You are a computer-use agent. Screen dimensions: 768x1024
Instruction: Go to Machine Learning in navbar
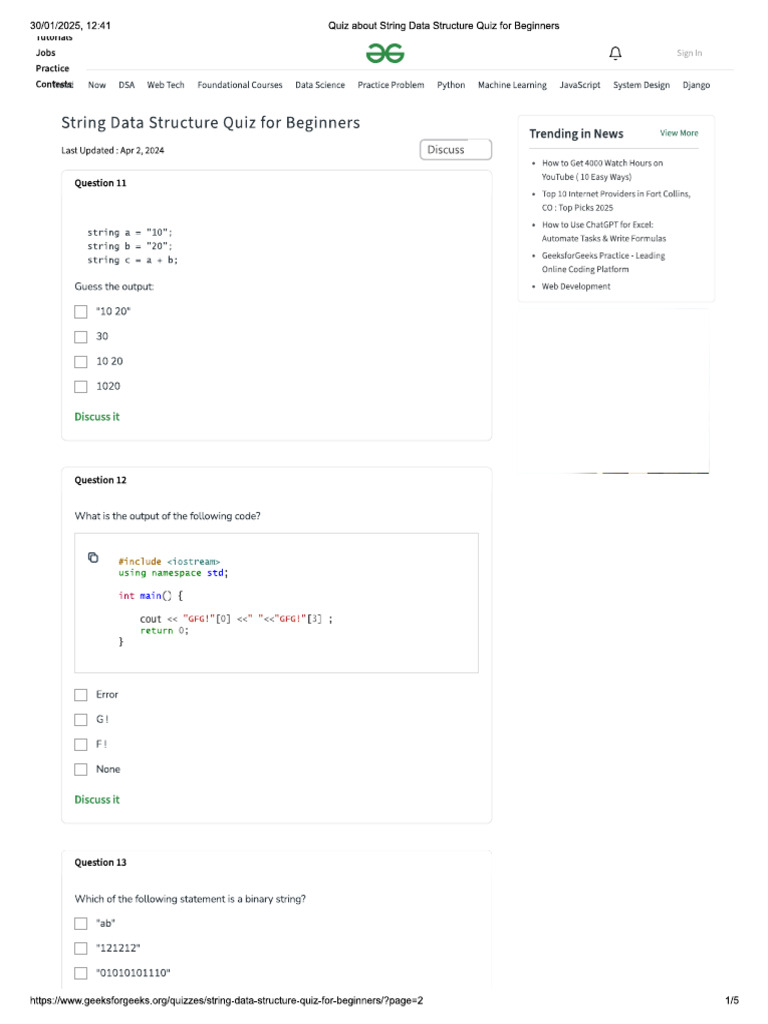click(x=512, y=85)
